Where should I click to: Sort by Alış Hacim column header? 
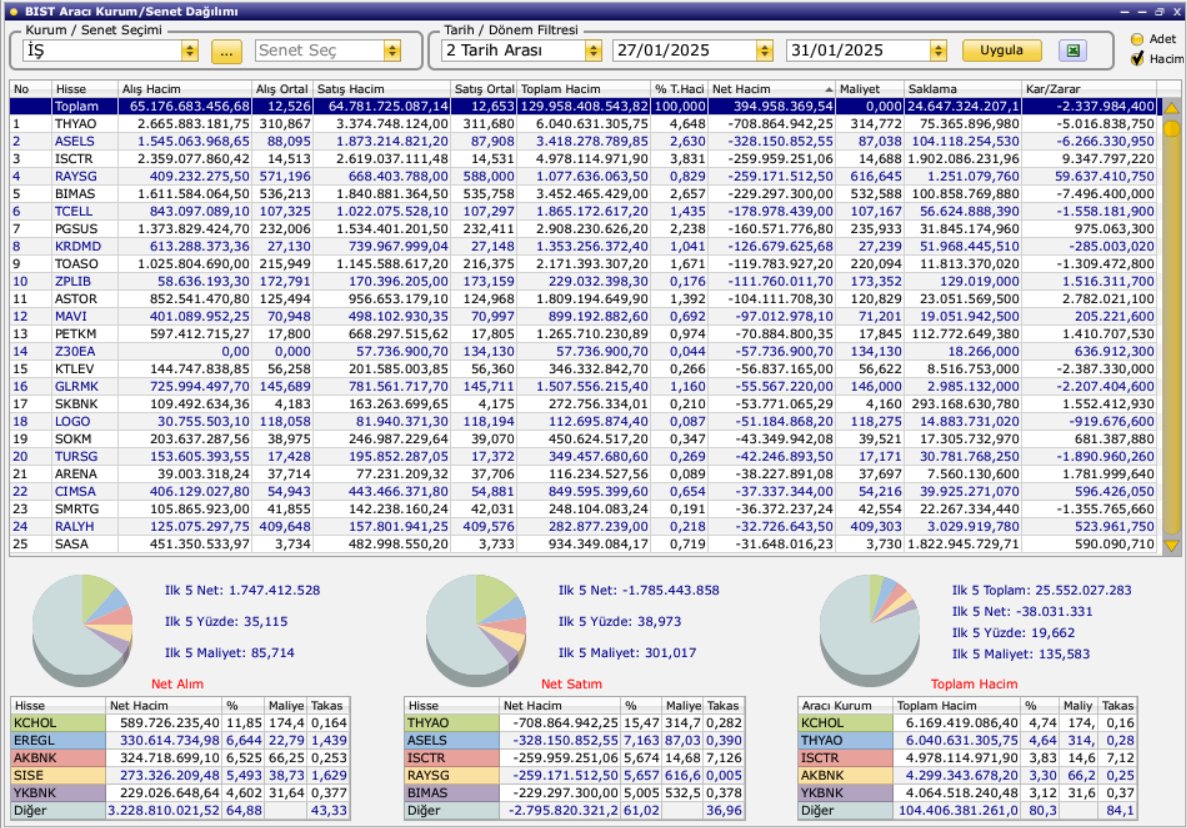click(x=185, y=89)
